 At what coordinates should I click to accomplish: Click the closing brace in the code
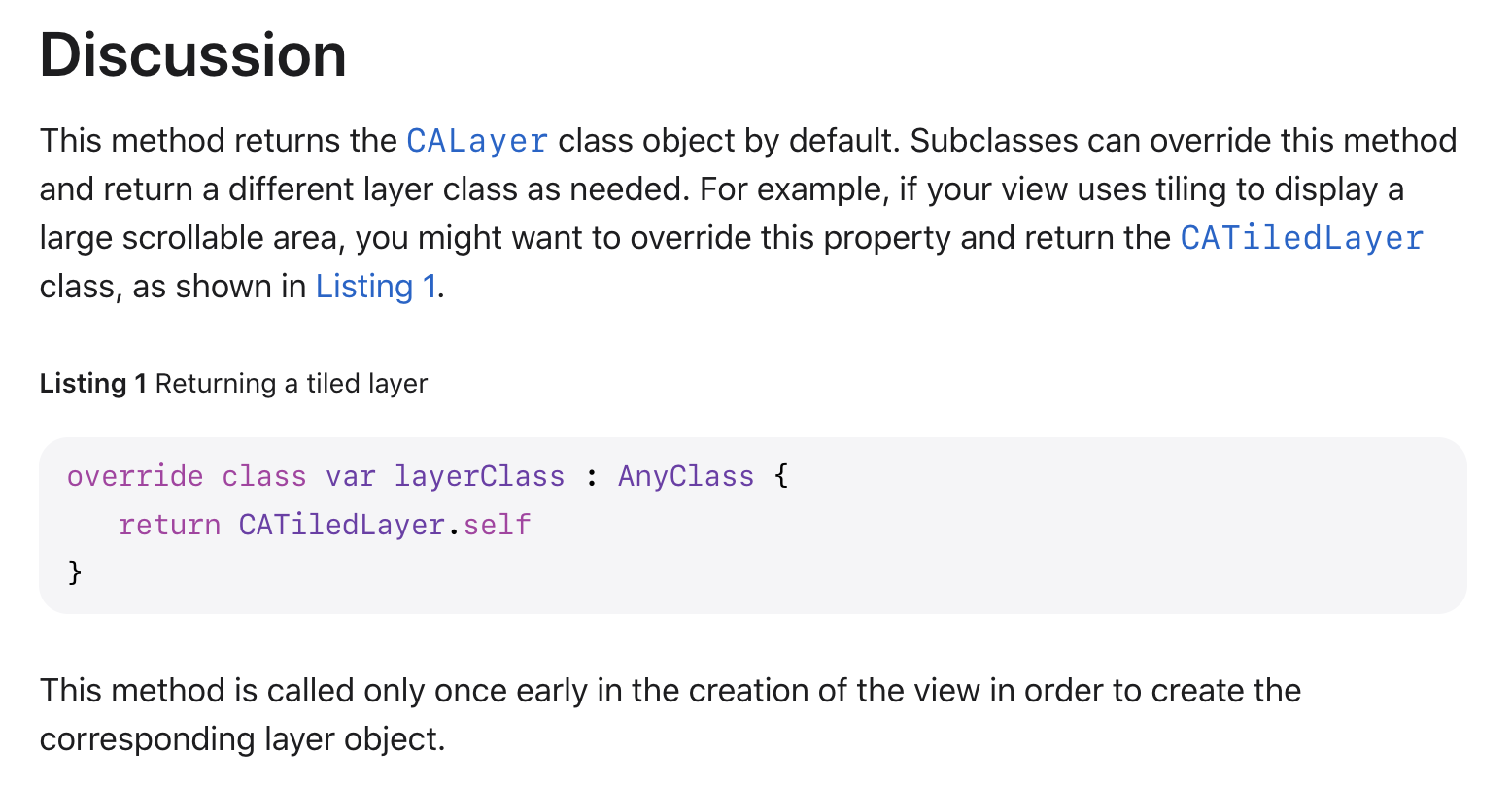(75, 571)
